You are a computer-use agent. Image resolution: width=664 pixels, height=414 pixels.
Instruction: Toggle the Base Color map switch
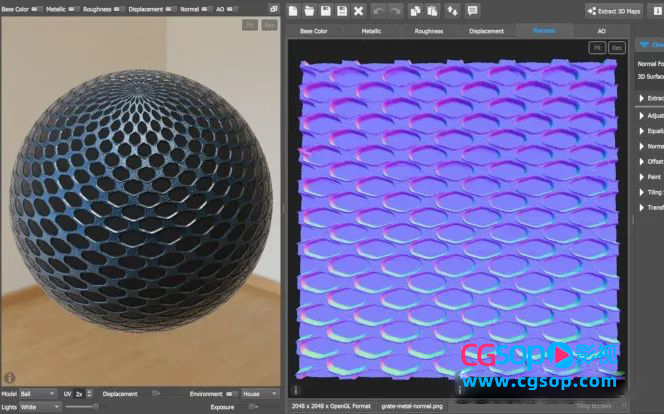tap(36, 9)
